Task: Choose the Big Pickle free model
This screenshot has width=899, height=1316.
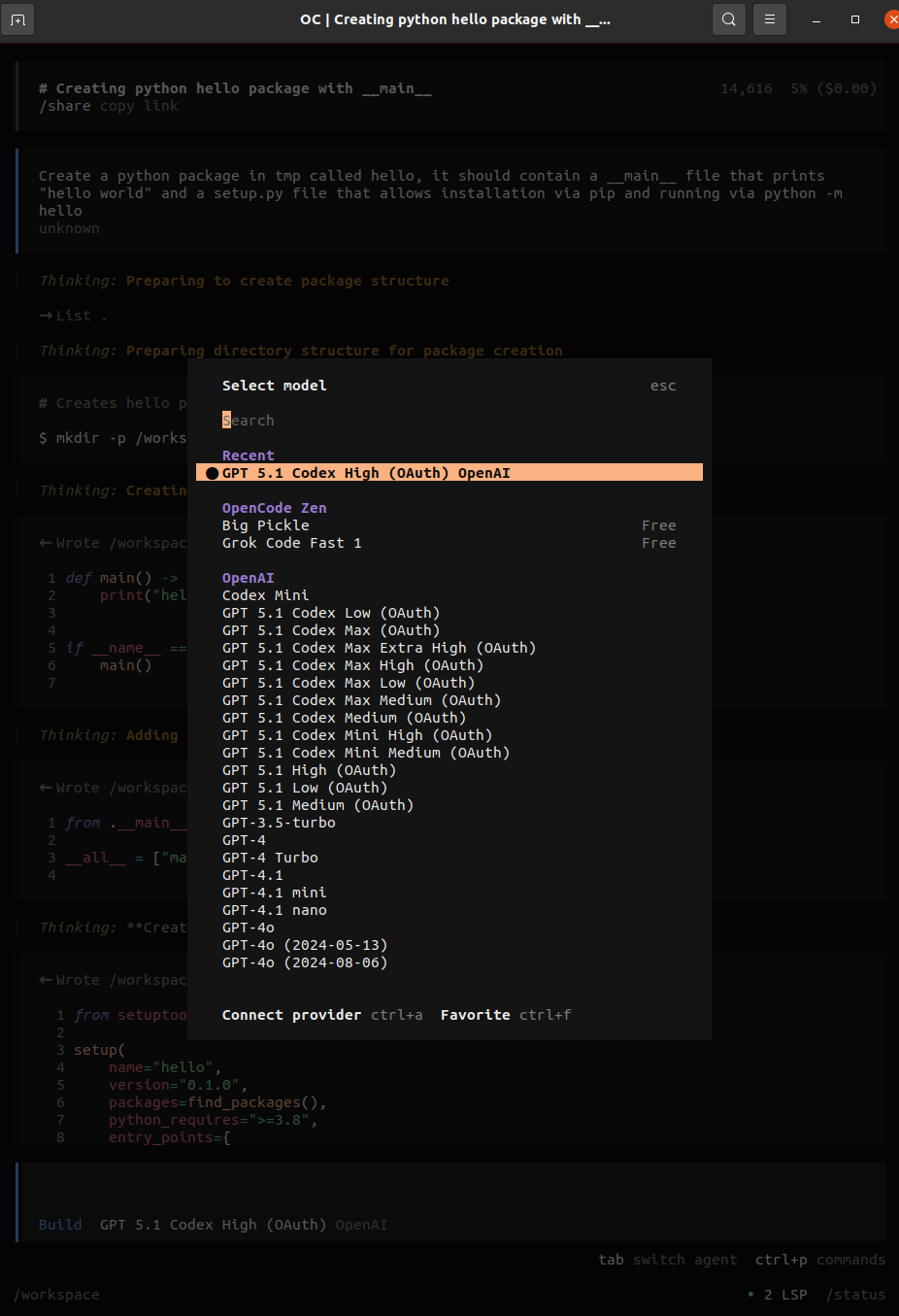Action: coord(266,525)
